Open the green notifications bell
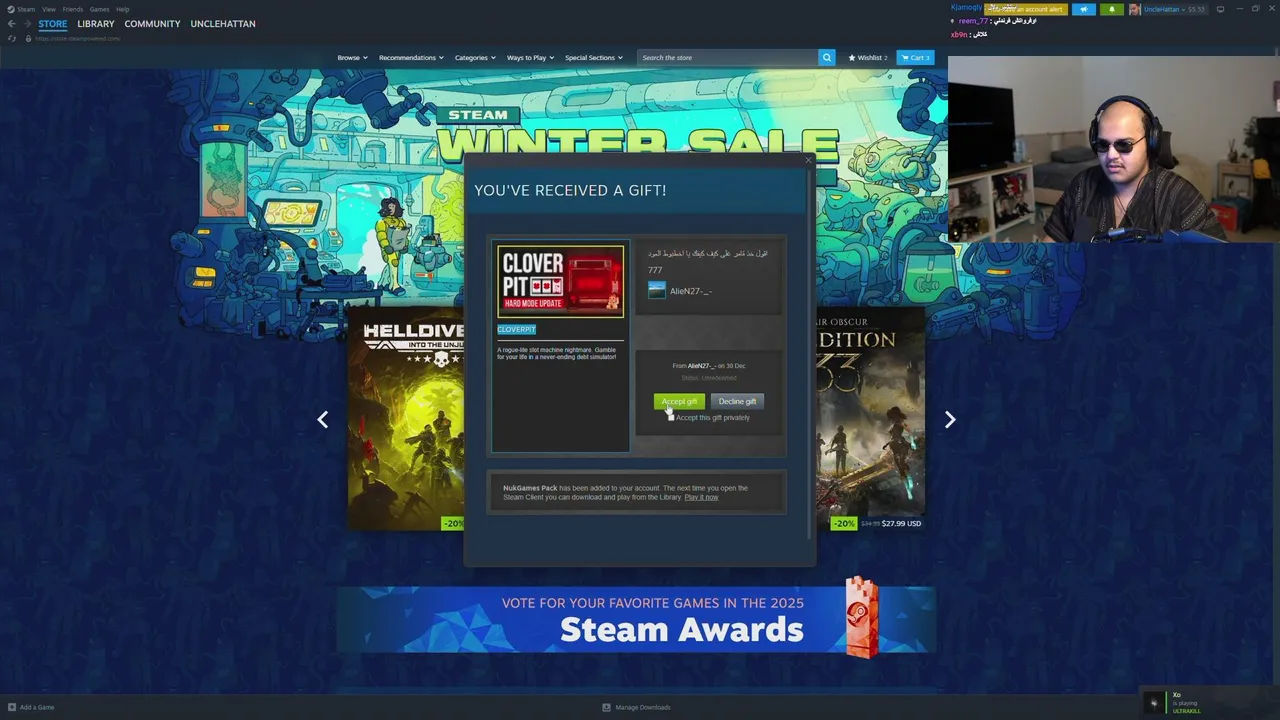 tap(1111, 9)
